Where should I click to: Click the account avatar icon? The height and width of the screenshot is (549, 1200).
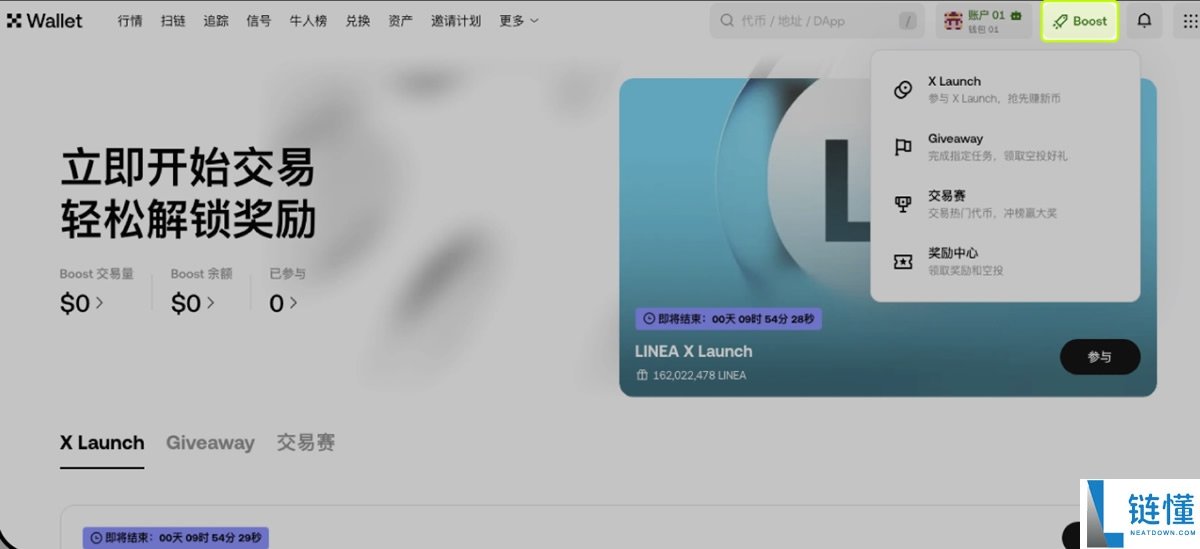(953, 20)
